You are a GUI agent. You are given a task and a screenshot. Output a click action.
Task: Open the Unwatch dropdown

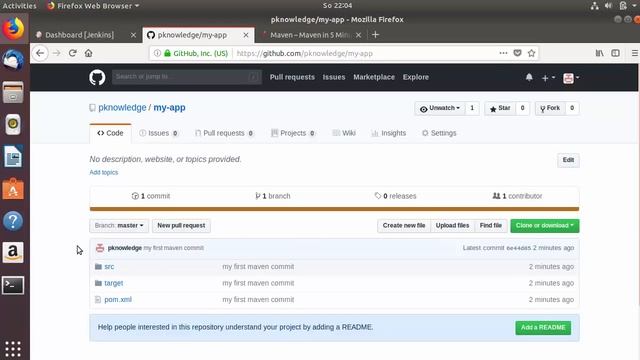(440, 108)
